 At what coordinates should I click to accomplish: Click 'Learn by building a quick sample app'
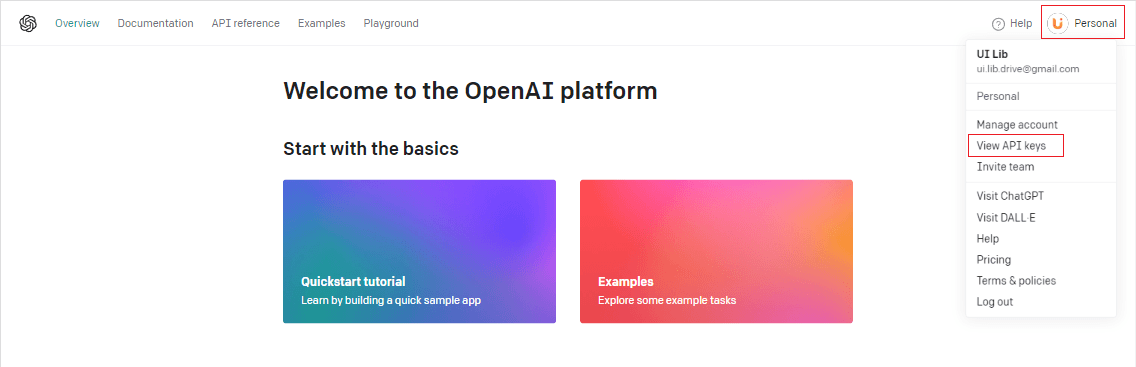[390, 300]
